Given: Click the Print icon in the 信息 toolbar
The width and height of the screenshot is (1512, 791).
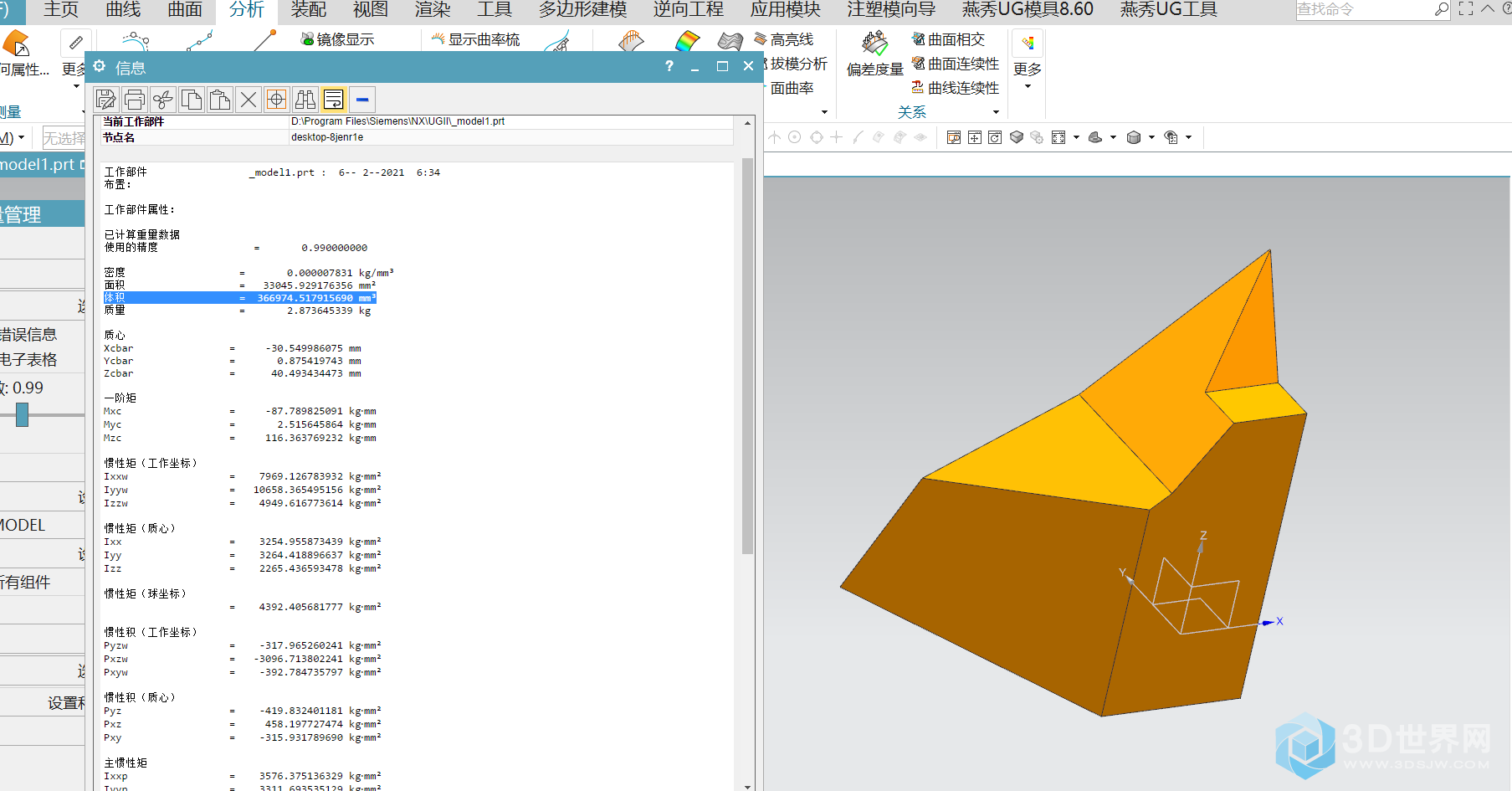Looking at the screenshot, I should coord(135,100).
